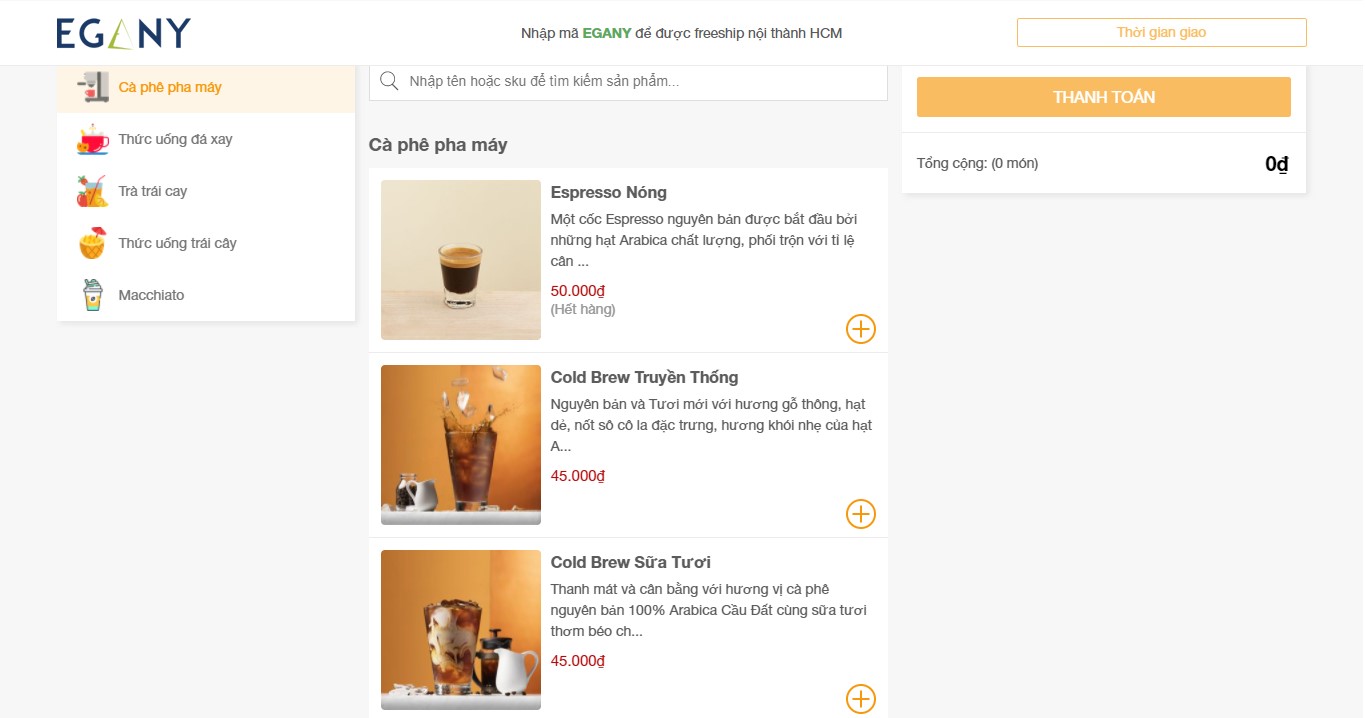1365x718 pixels.
Task: Add Cold Brew Truyền Thống to cart
Action: point(860,514)
